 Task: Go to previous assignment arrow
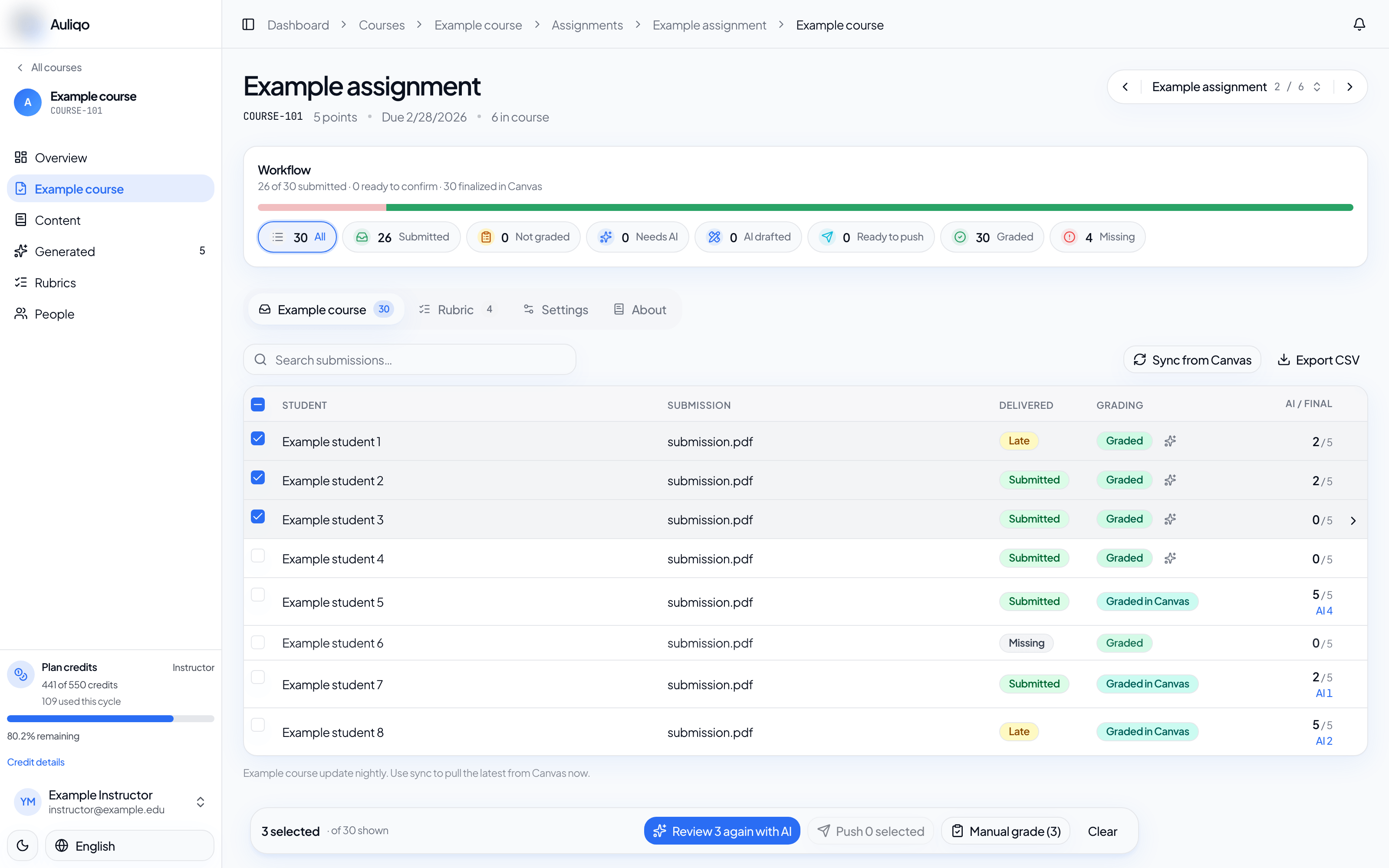1125,87
